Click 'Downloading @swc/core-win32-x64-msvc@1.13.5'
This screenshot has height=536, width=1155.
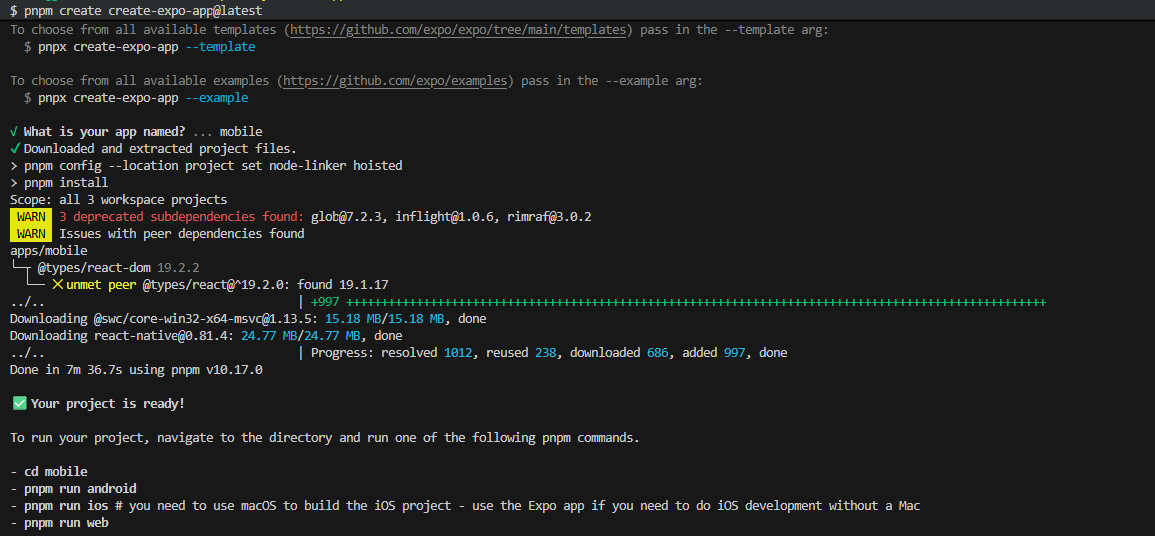click(x=164, y=318)
